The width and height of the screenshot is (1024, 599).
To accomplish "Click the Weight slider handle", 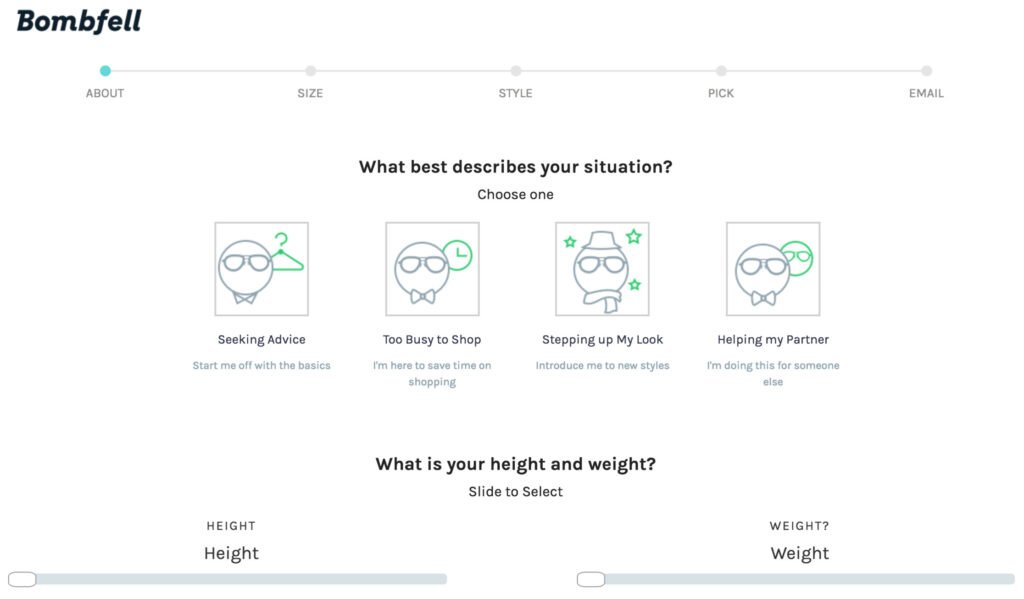I will 591,579.
